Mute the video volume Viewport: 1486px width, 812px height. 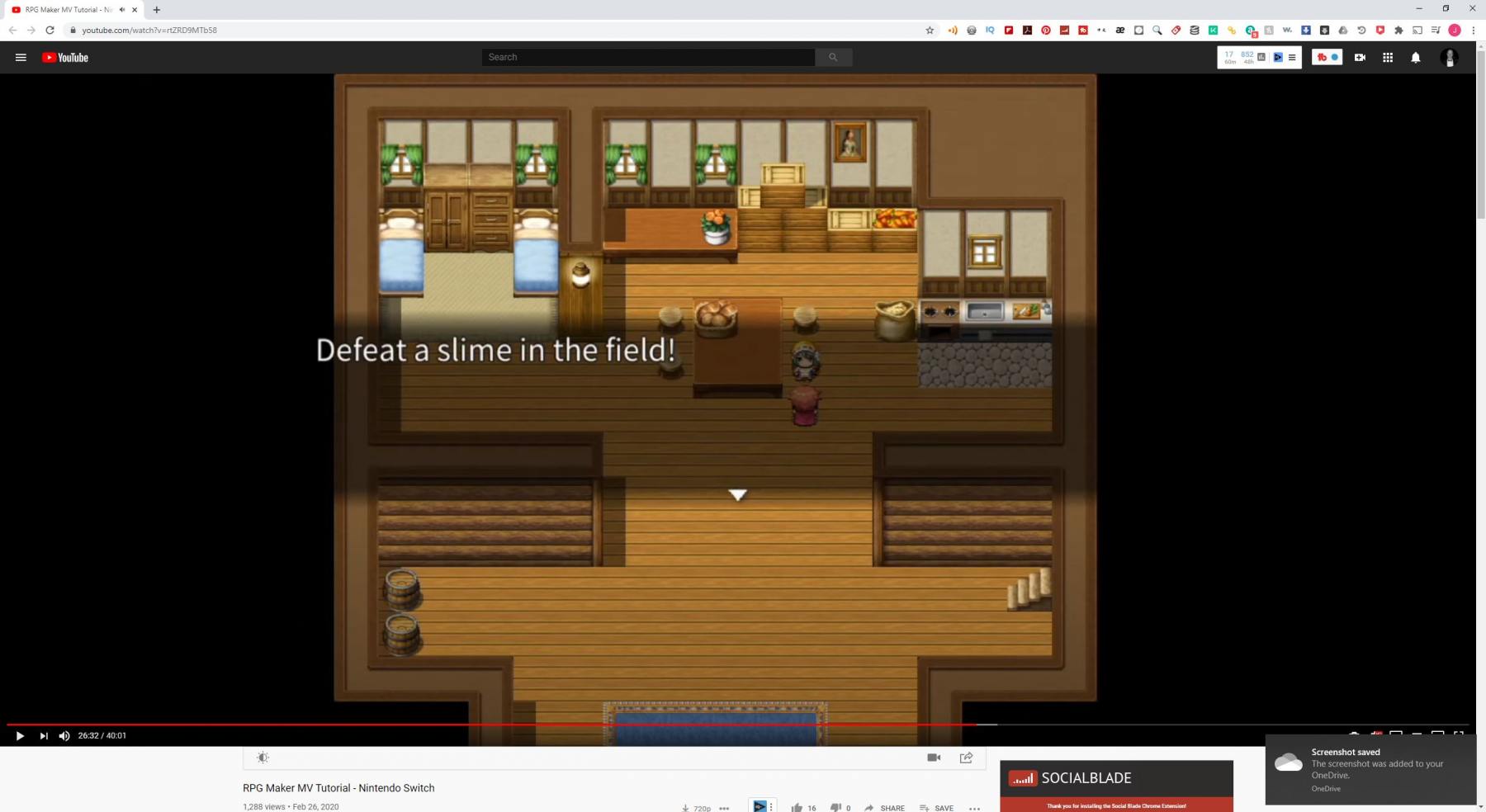pos(64,735)
